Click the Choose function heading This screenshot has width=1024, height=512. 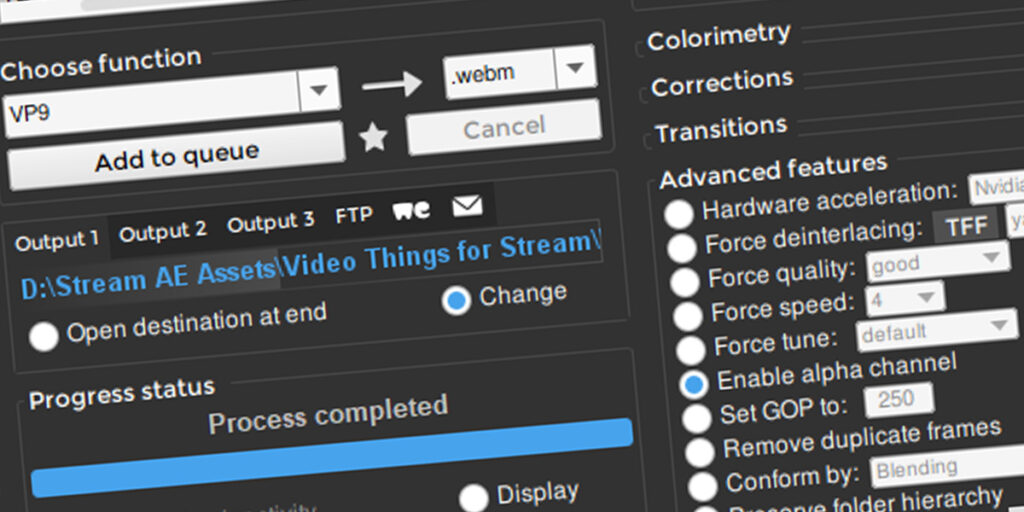click(101, 64)
